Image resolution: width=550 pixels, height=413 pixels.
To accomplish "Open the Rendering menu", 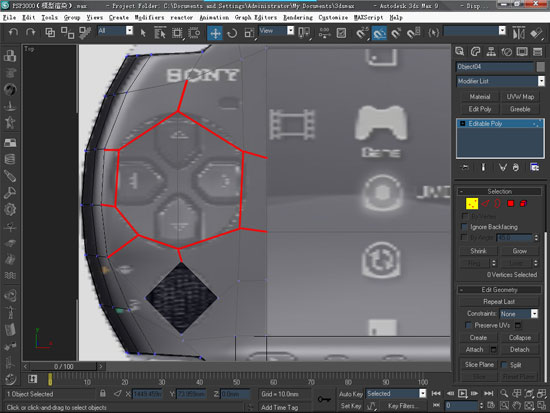I will (298, 18).
